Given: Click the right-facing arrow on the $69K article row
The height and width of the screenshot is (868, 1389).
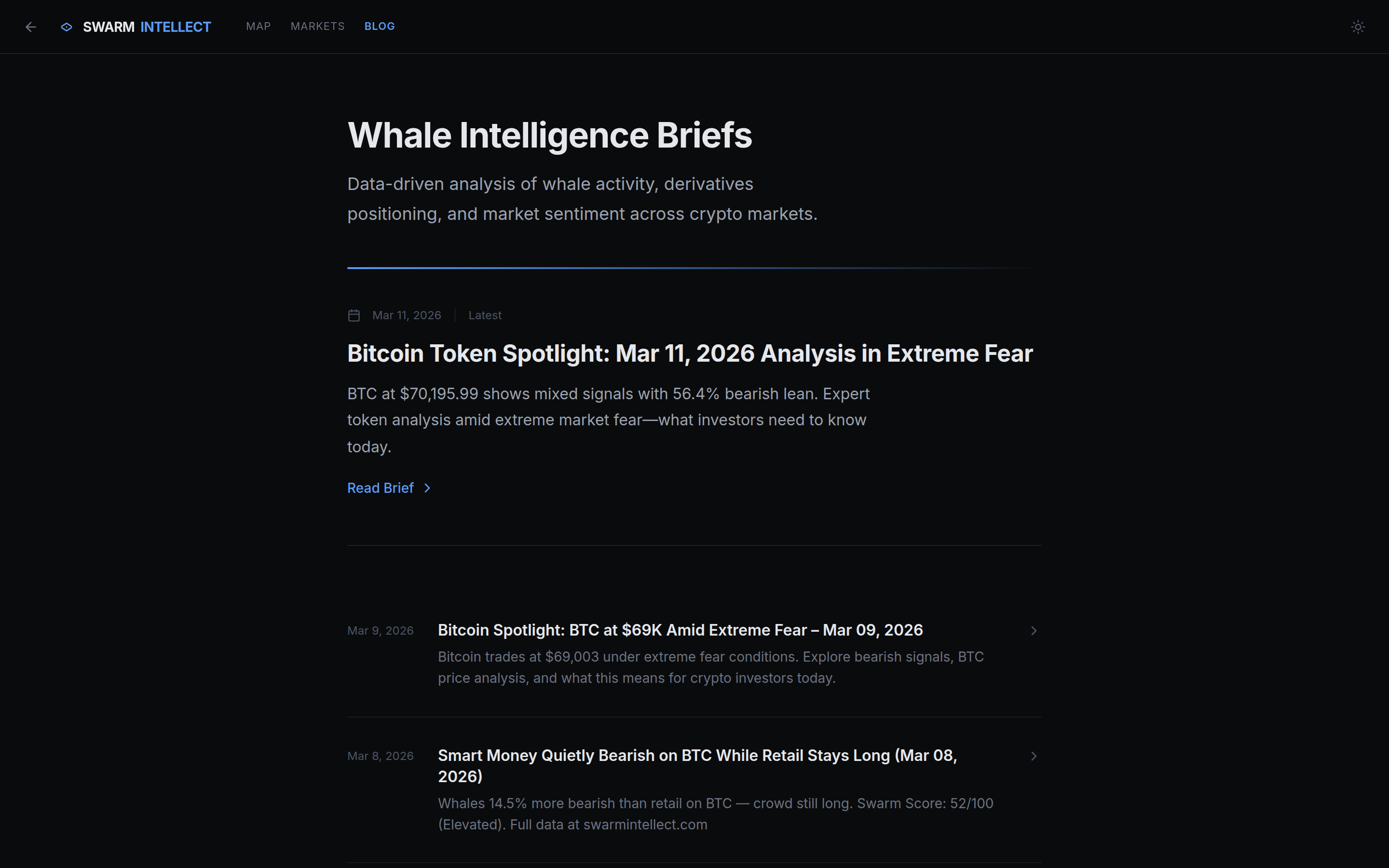Looking at the screenshot, I should pos(1034,630).
